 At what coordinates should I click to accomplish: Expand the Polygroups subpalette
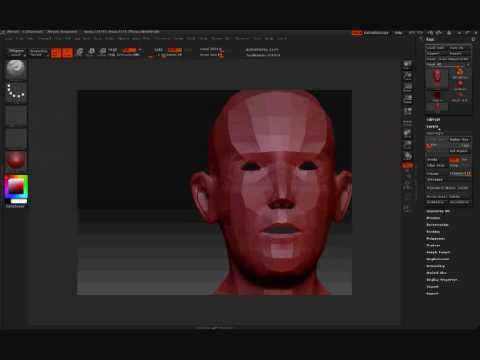click(436, 239)
